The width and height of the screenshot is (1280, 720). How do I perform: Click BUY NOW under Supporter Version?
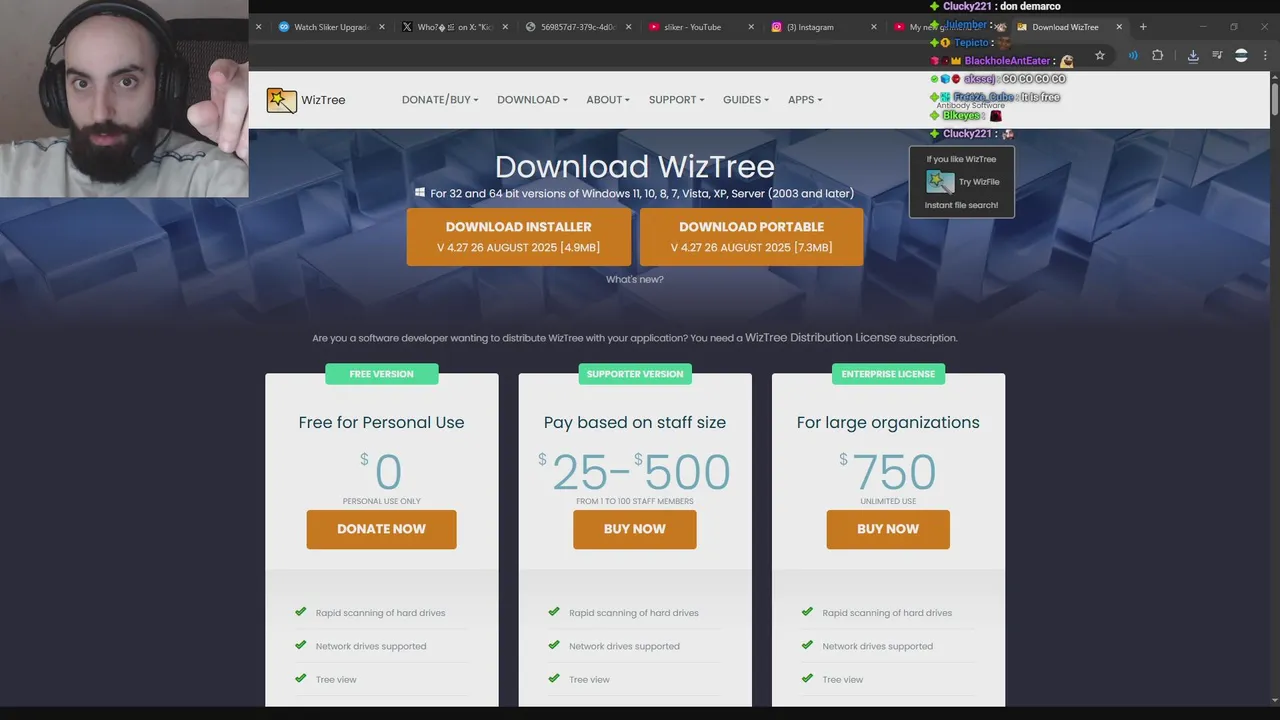click(x=634, y=529)
